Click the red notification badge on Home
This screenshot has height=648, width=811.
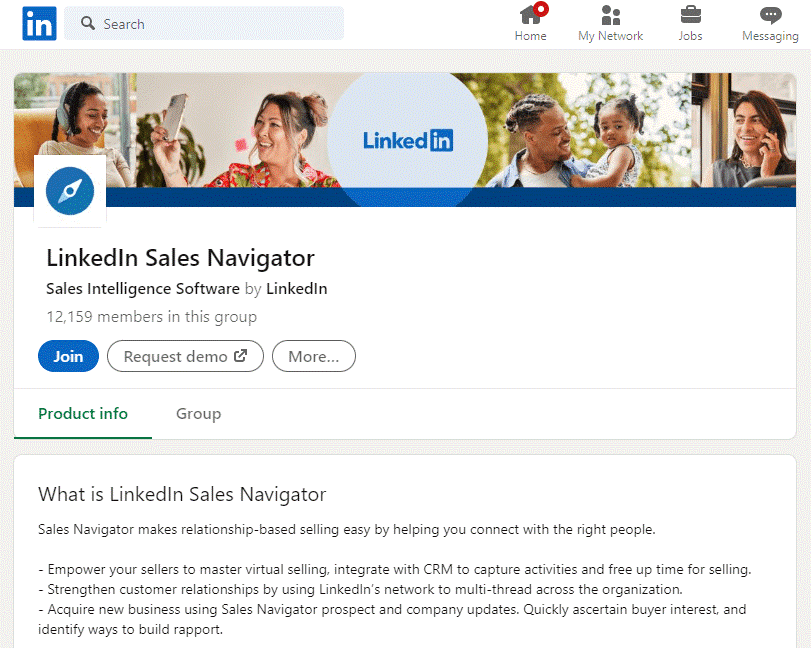pos(539,7)
